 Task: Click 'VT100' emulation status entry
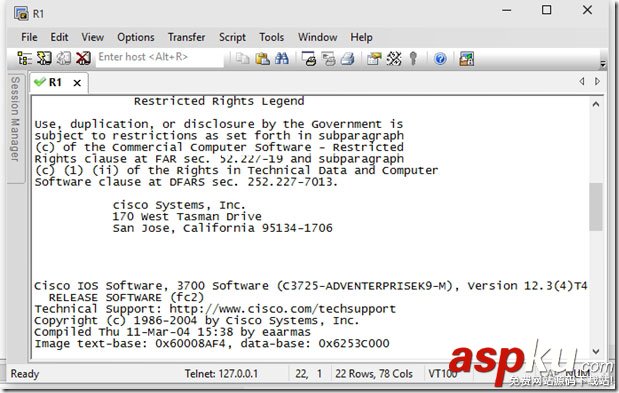pyautogui.click(x=443, y=374)
